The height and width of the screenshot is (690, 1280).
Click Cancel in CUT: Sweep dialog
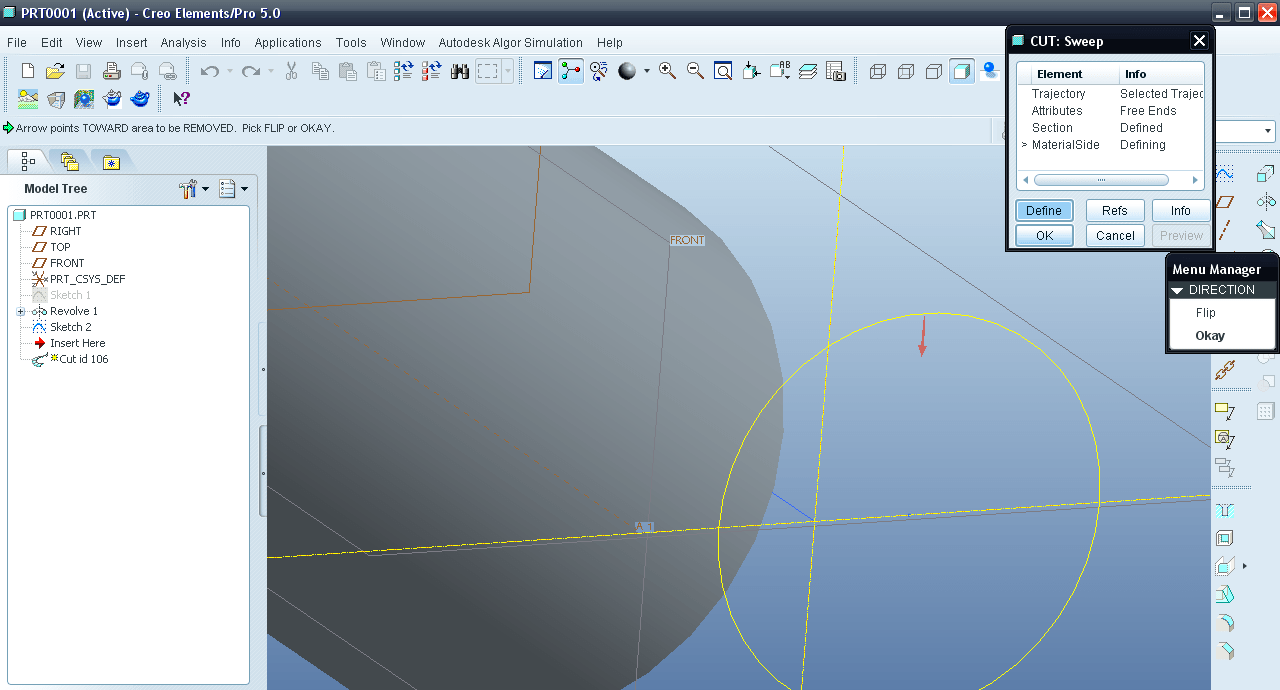coord(1115,235)
